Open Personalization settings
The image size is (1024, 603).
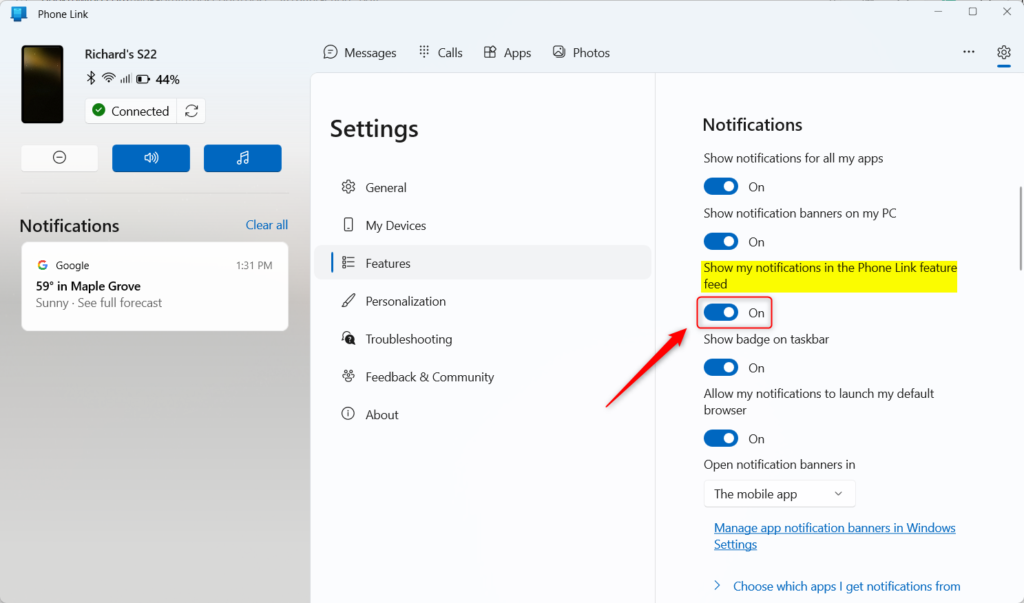[483, 301]
